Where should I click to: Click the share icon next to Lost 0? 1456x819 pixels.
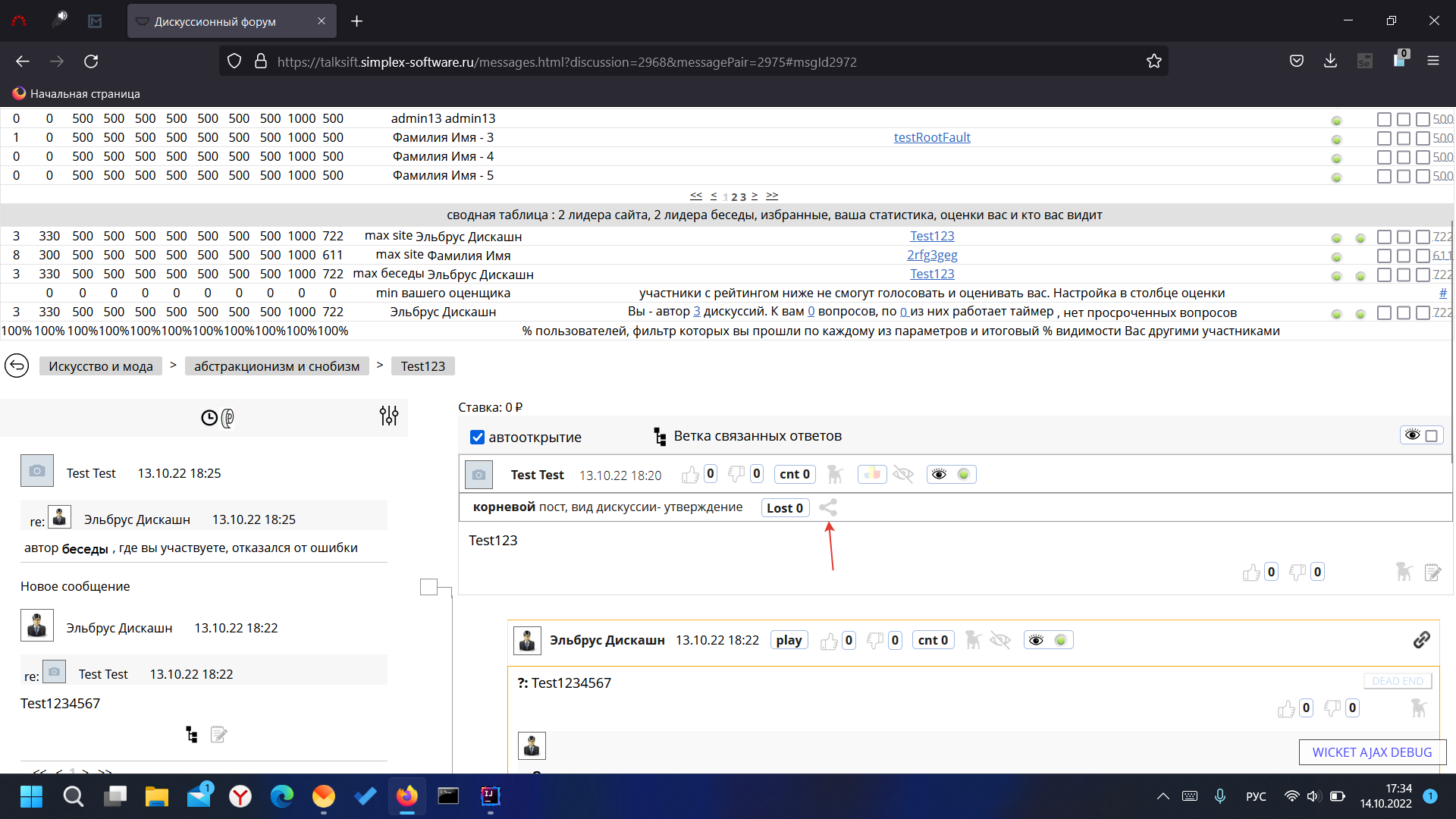click(828, 507)
